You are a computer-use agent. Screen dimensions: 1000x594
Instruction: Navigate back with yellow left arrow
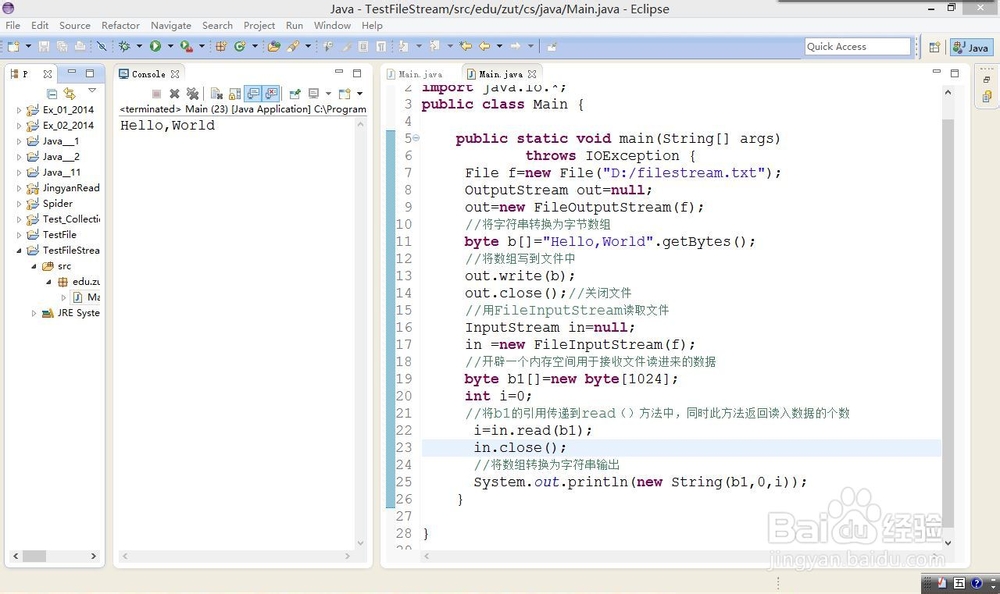[x=485, y=46]
